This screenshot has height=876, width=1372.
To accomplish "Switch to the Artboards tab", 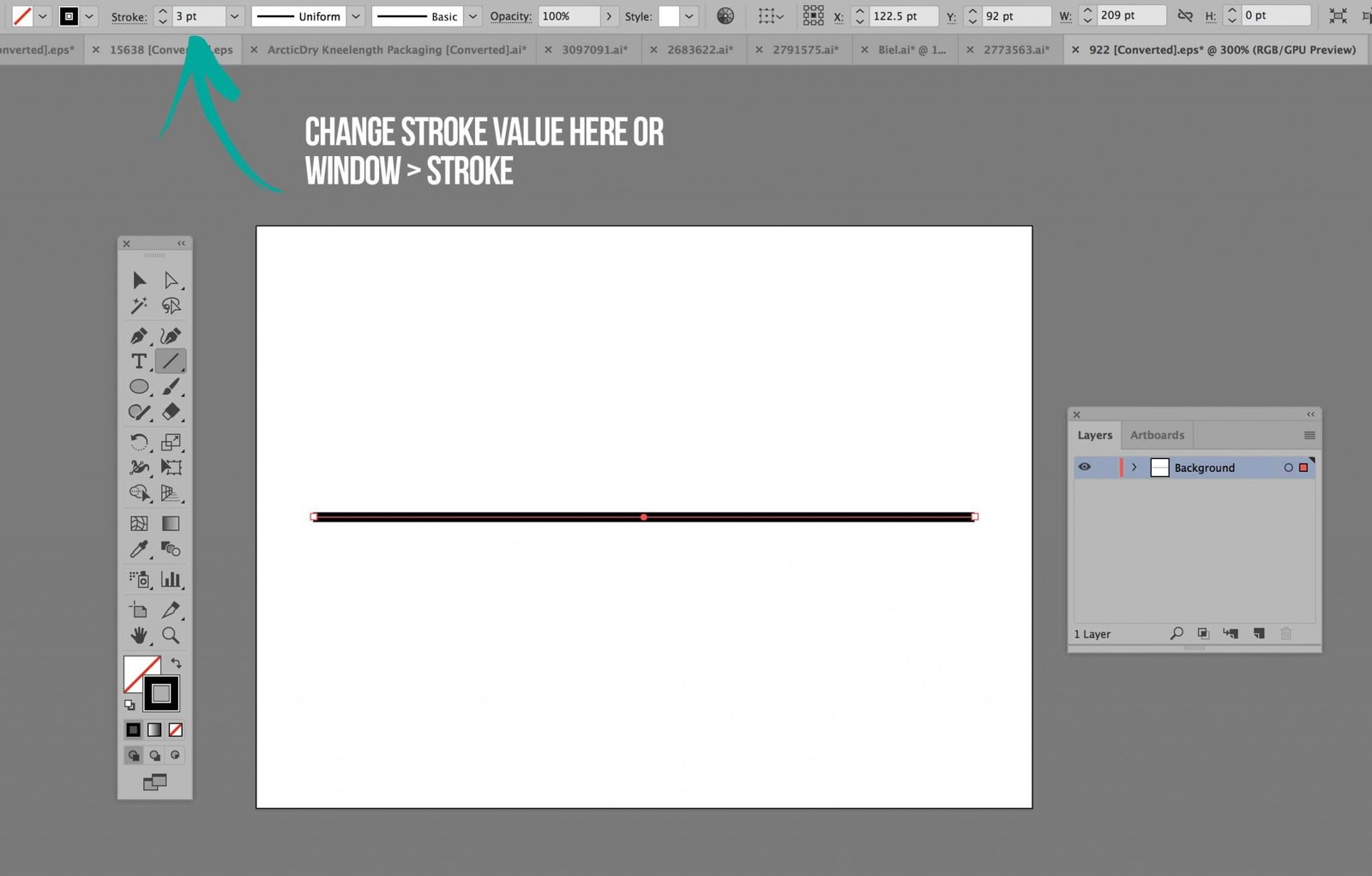I will pyautogui.click(x=1157, y=435).
